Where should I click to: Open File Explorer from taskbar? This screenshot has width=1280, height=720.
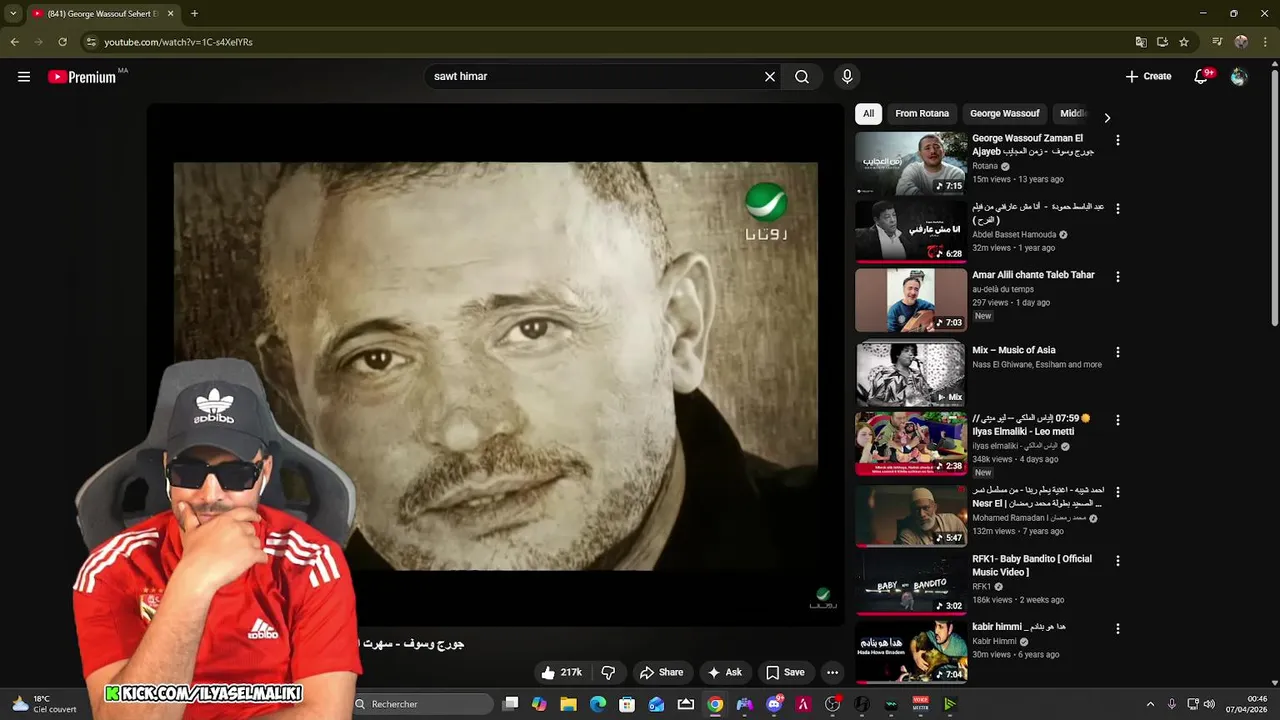tap(569, 704)
